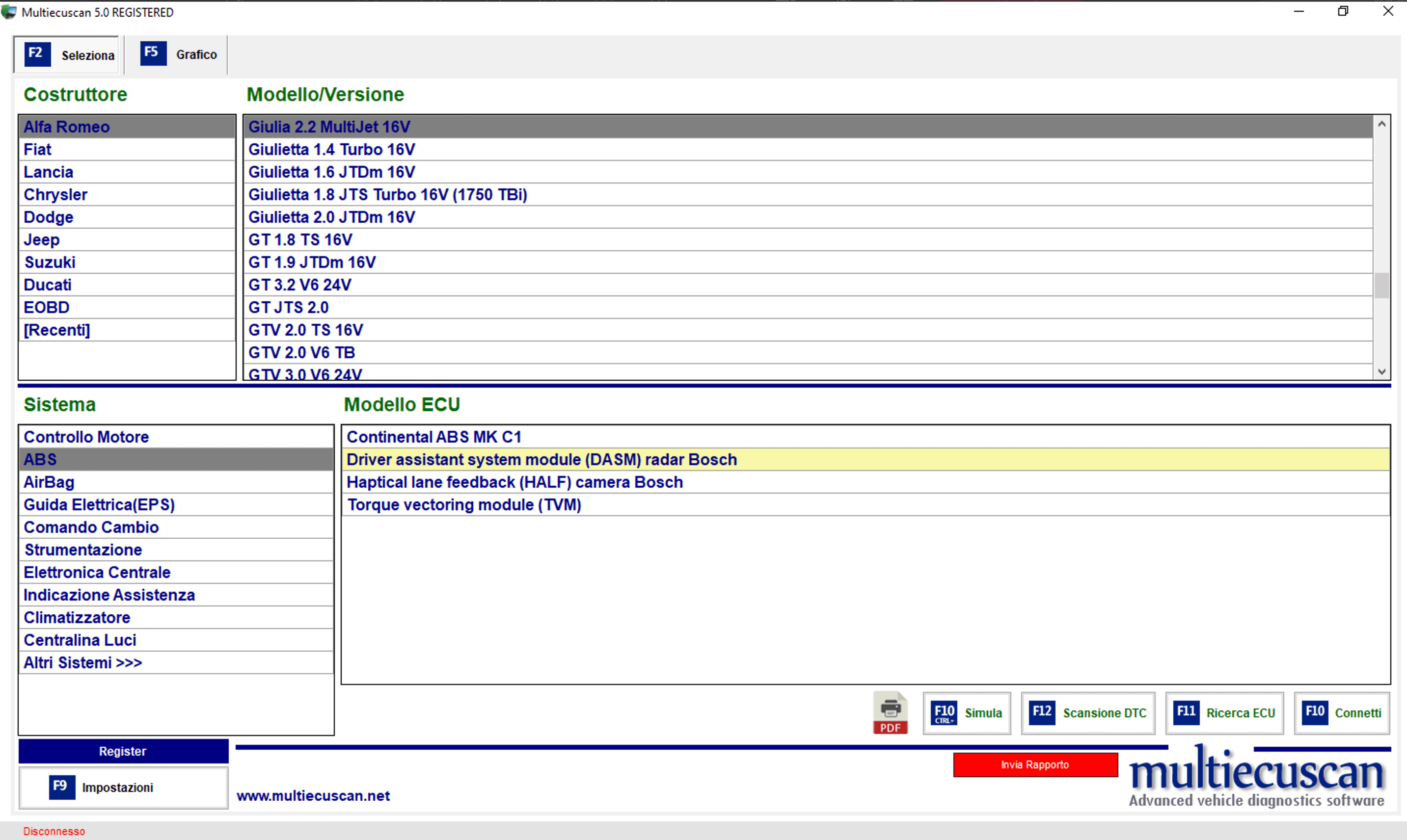The height and width of the screenshot is (840, 1407).
Task: Click the F12 Scansione DTC icon
Action: pyautogui.click(x=1042, y=712)
